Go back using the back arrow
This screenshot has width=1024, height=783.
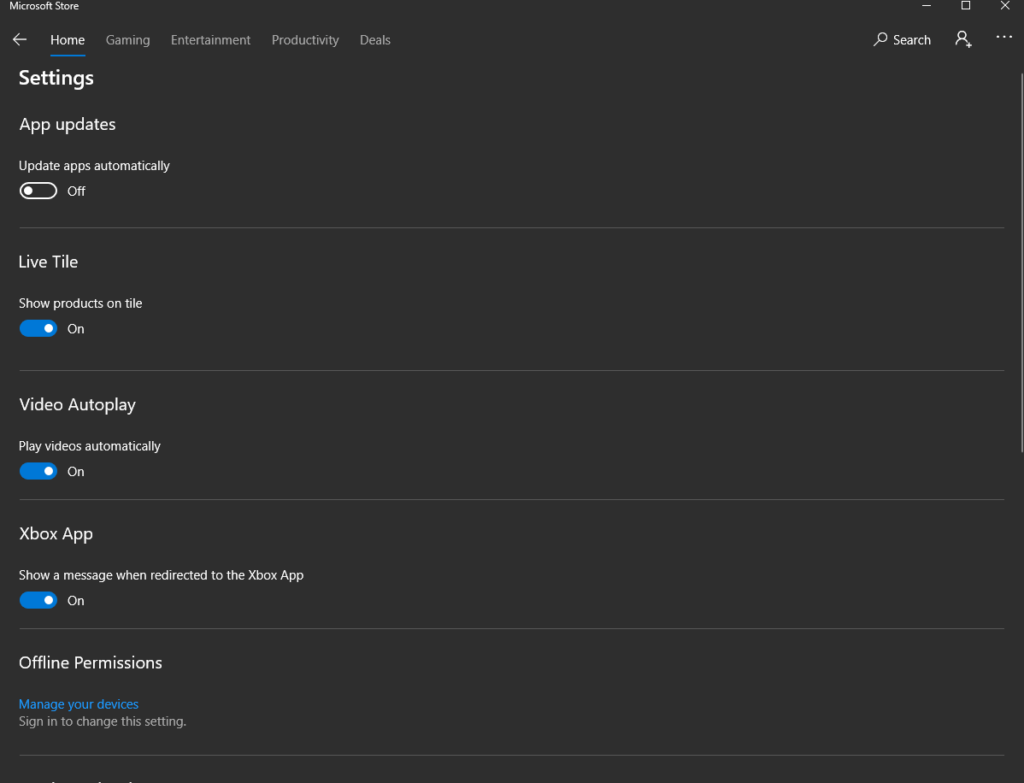coord(20,40)
